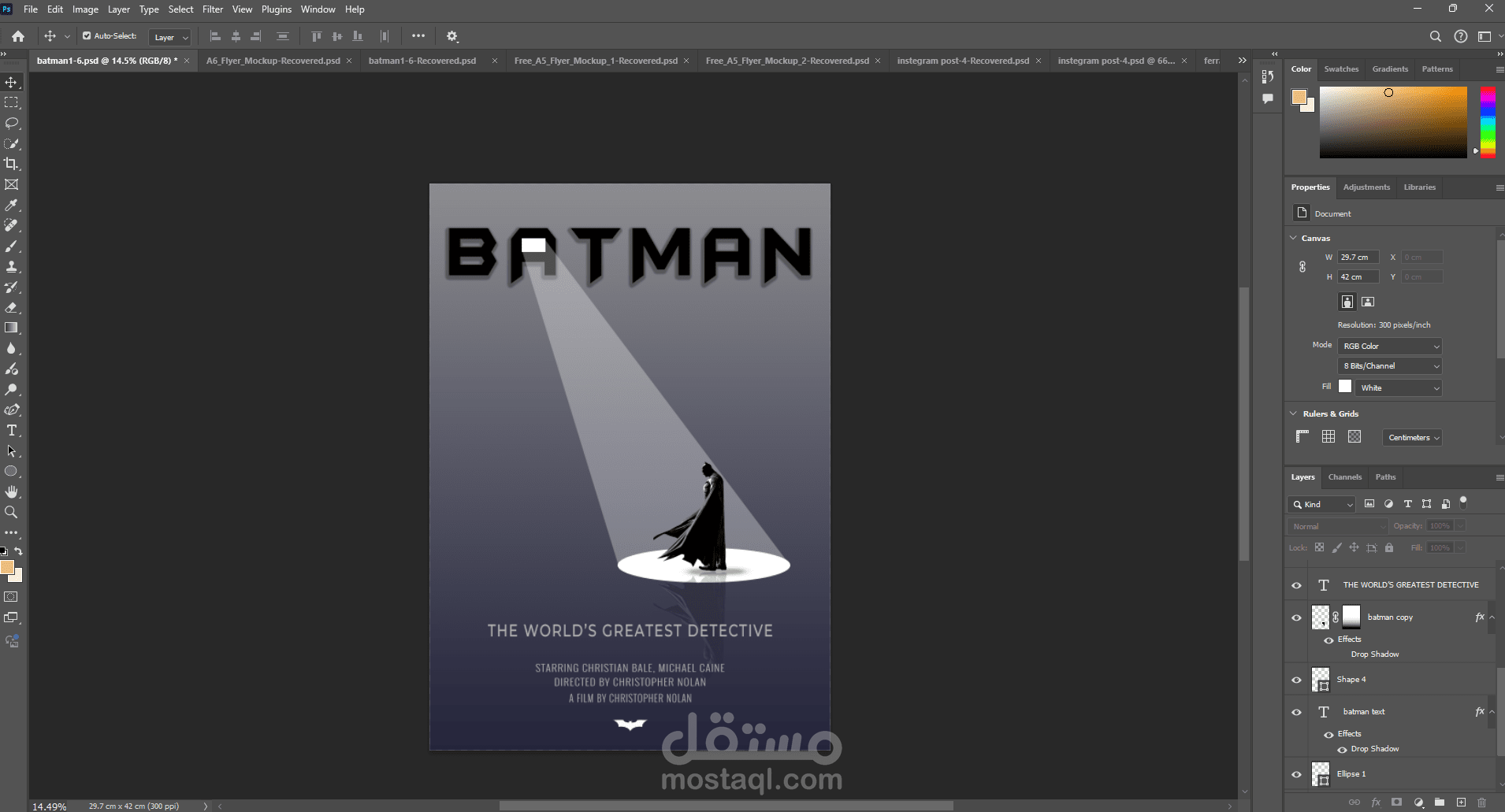1505x812 pixels.
Task: Add a layer mask
Action: pyautogui.click(x=1397, y=803)
